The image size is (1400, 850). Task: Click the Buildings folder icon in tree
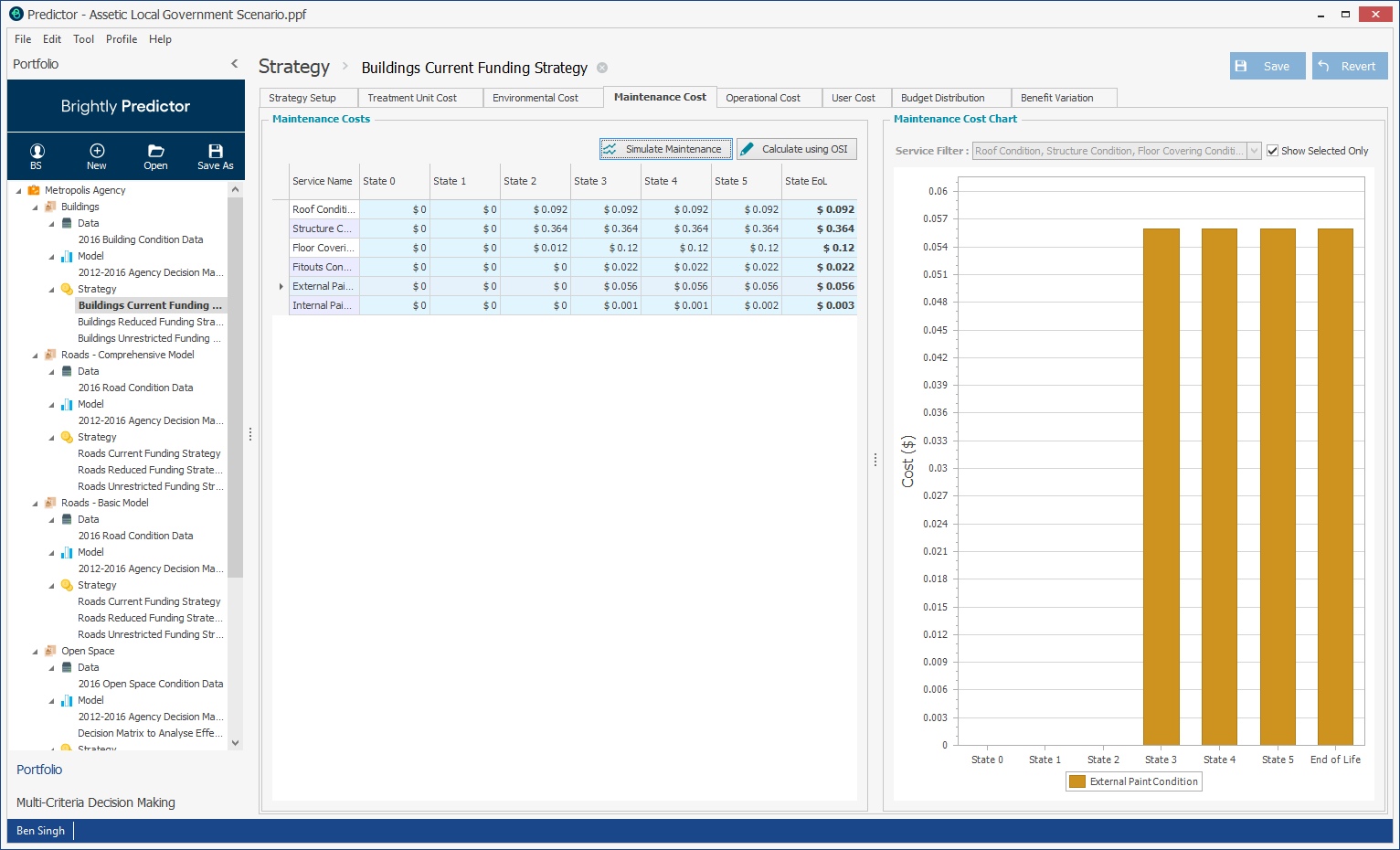point(50,207)
